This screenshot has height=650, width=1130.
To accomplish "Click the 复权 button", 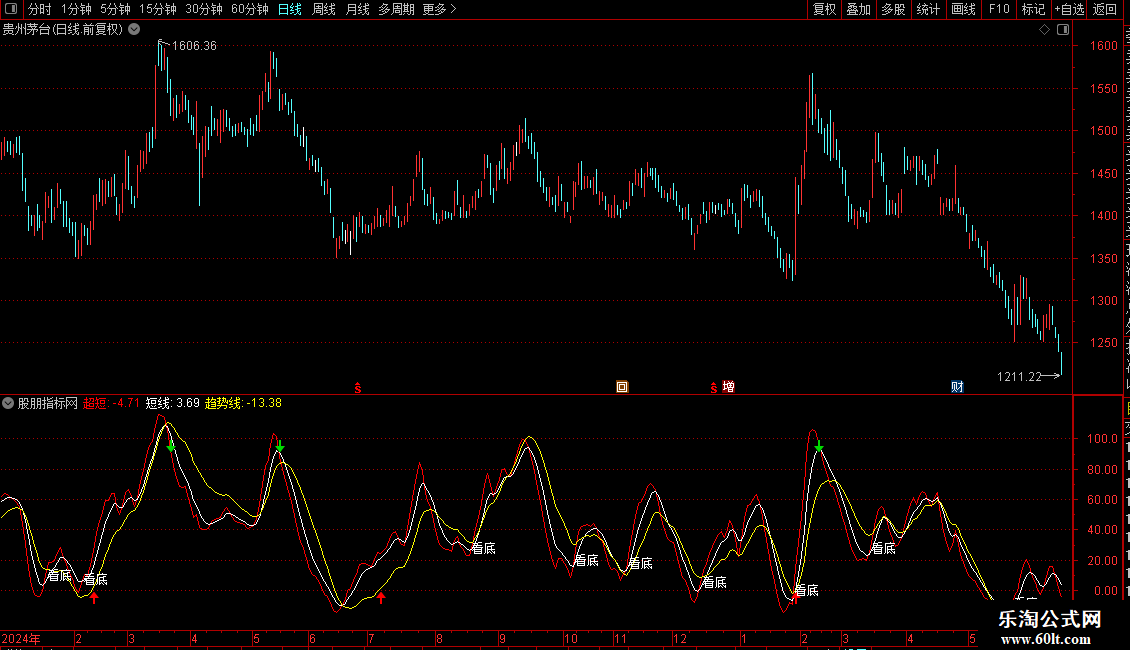I will tap(824, 9).
